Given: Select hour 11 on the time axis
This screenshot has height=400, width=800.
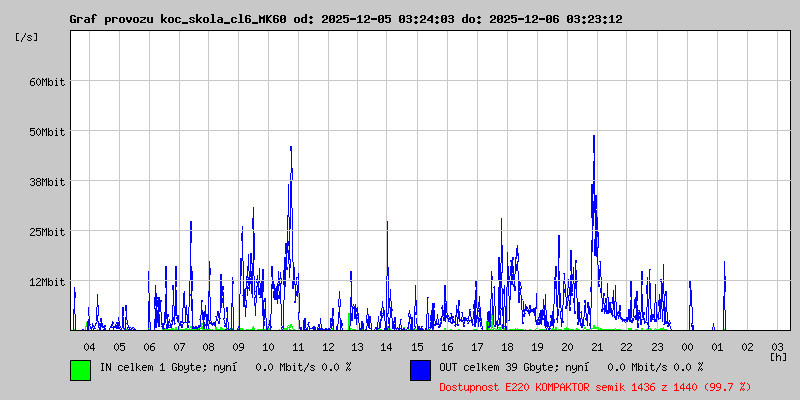Looking at the screenshot, I should [298, 347].
